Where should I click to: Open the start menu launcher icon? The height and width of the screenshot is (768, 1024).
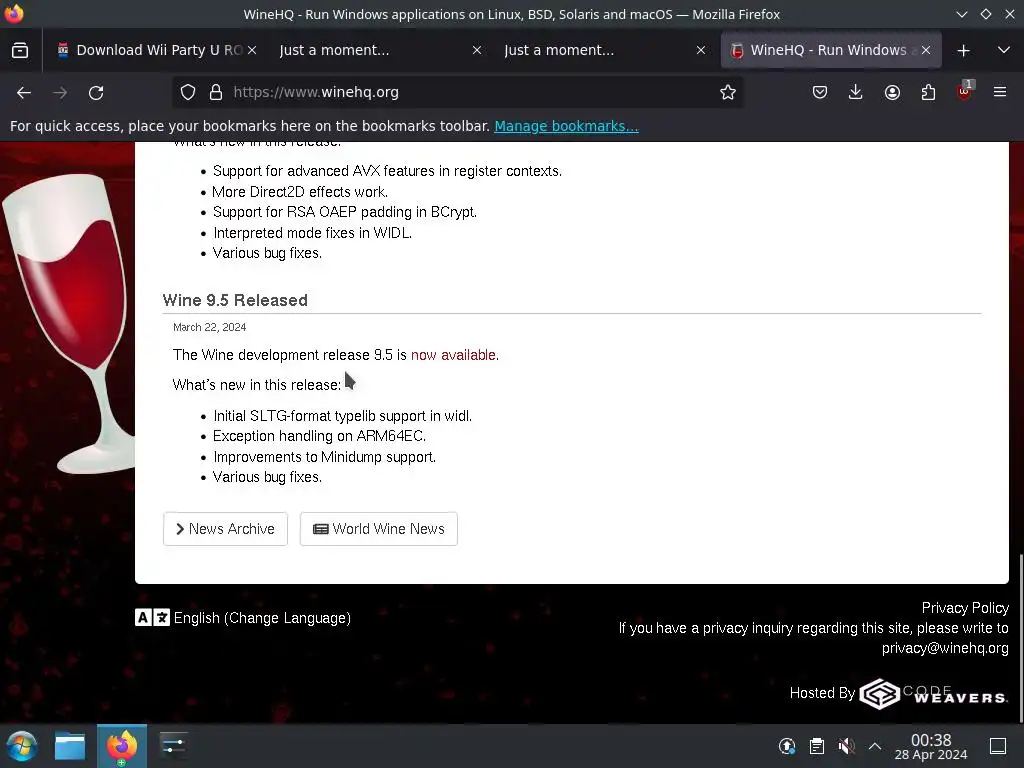[x=22, y=746]
